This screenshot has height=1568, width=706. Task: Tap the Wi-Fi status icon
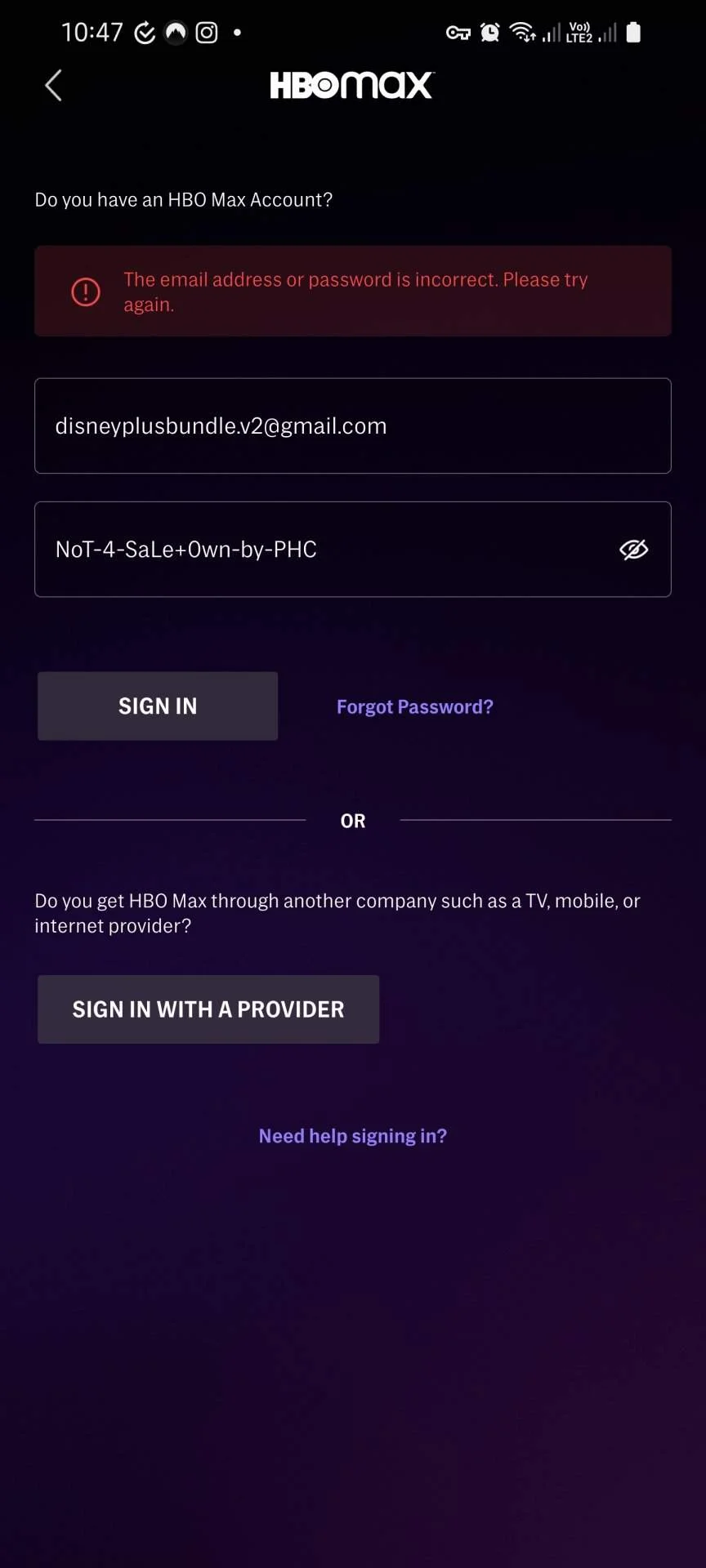[522, 33]
